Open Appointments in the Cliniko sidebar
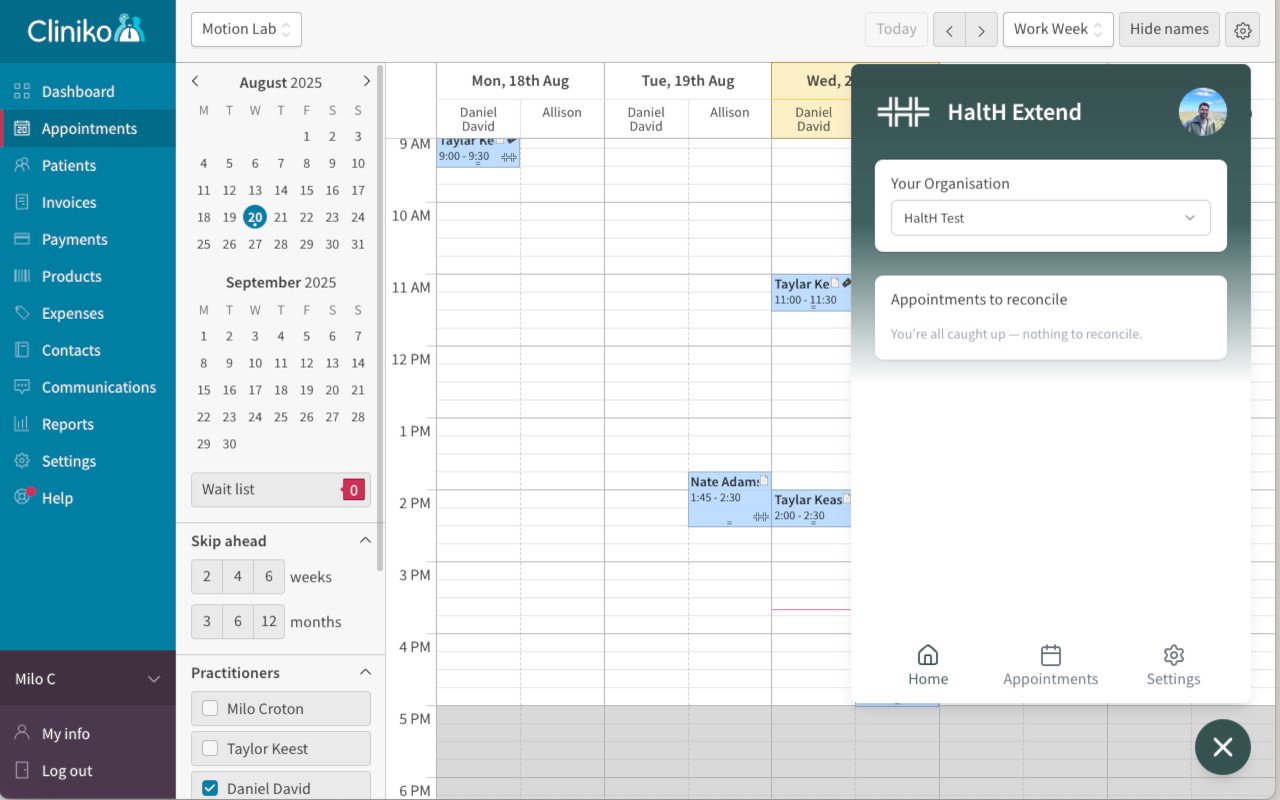The height and width of the screenshot is (800, 1280). coord(88,128)
